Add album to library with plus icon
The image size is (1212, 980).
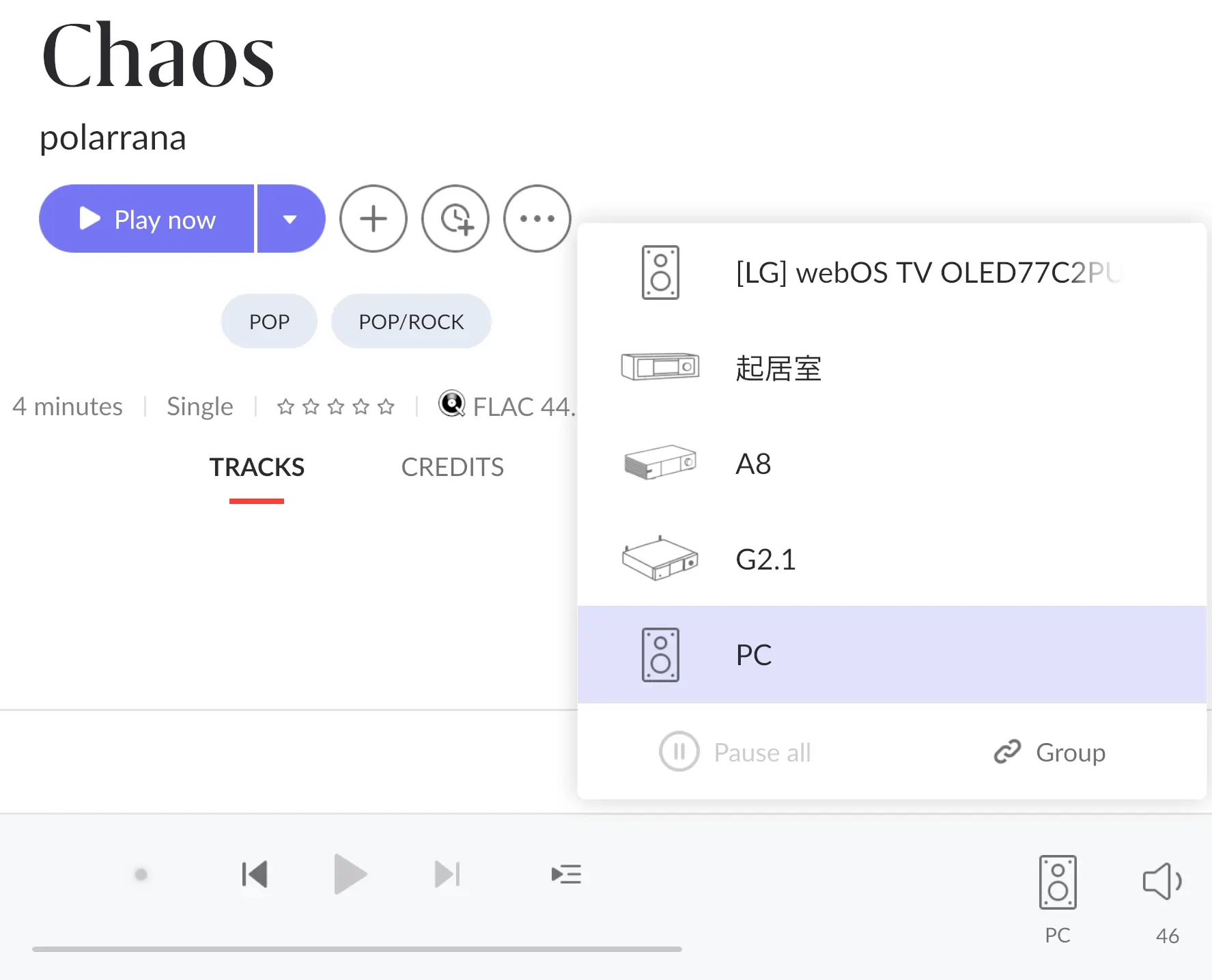point(374,219)
